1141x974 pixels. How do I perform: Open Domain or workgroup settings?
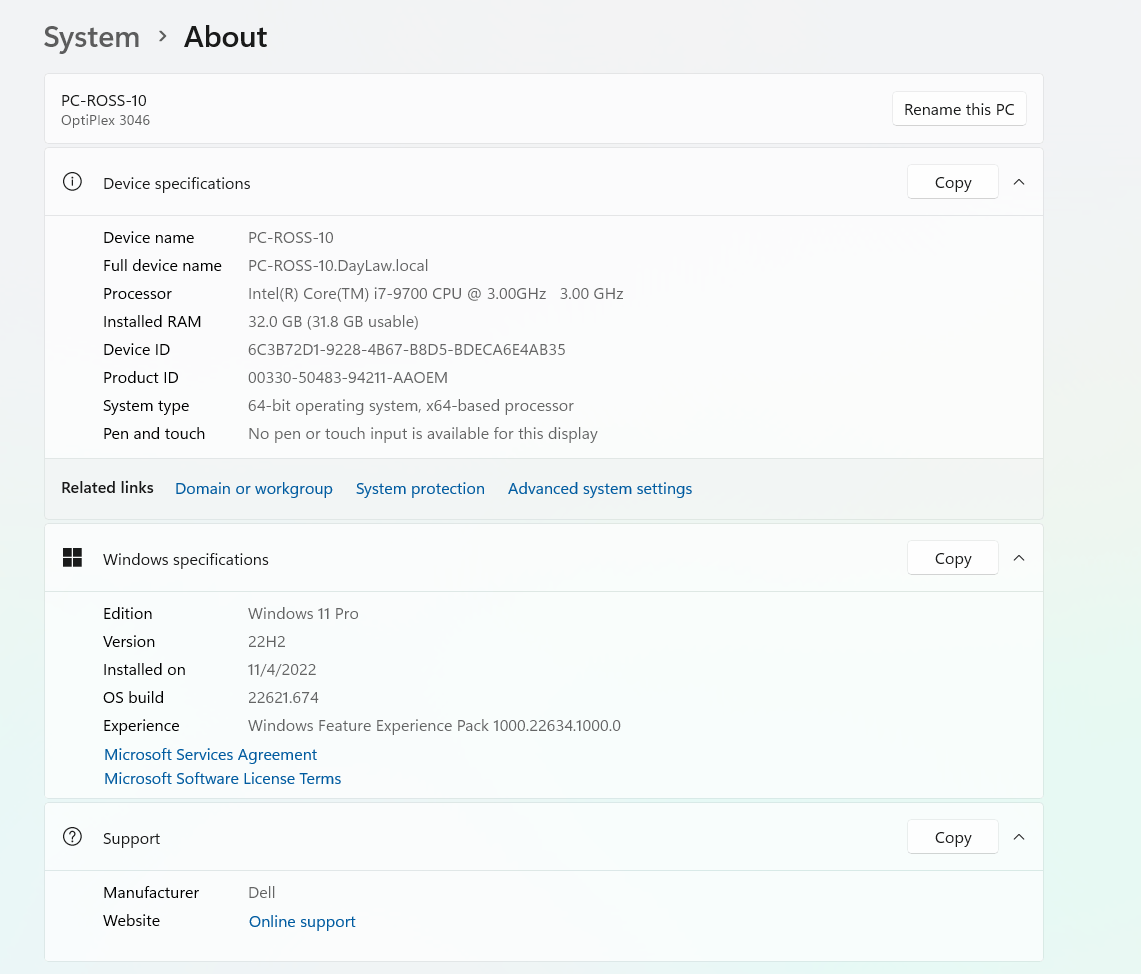253,488
